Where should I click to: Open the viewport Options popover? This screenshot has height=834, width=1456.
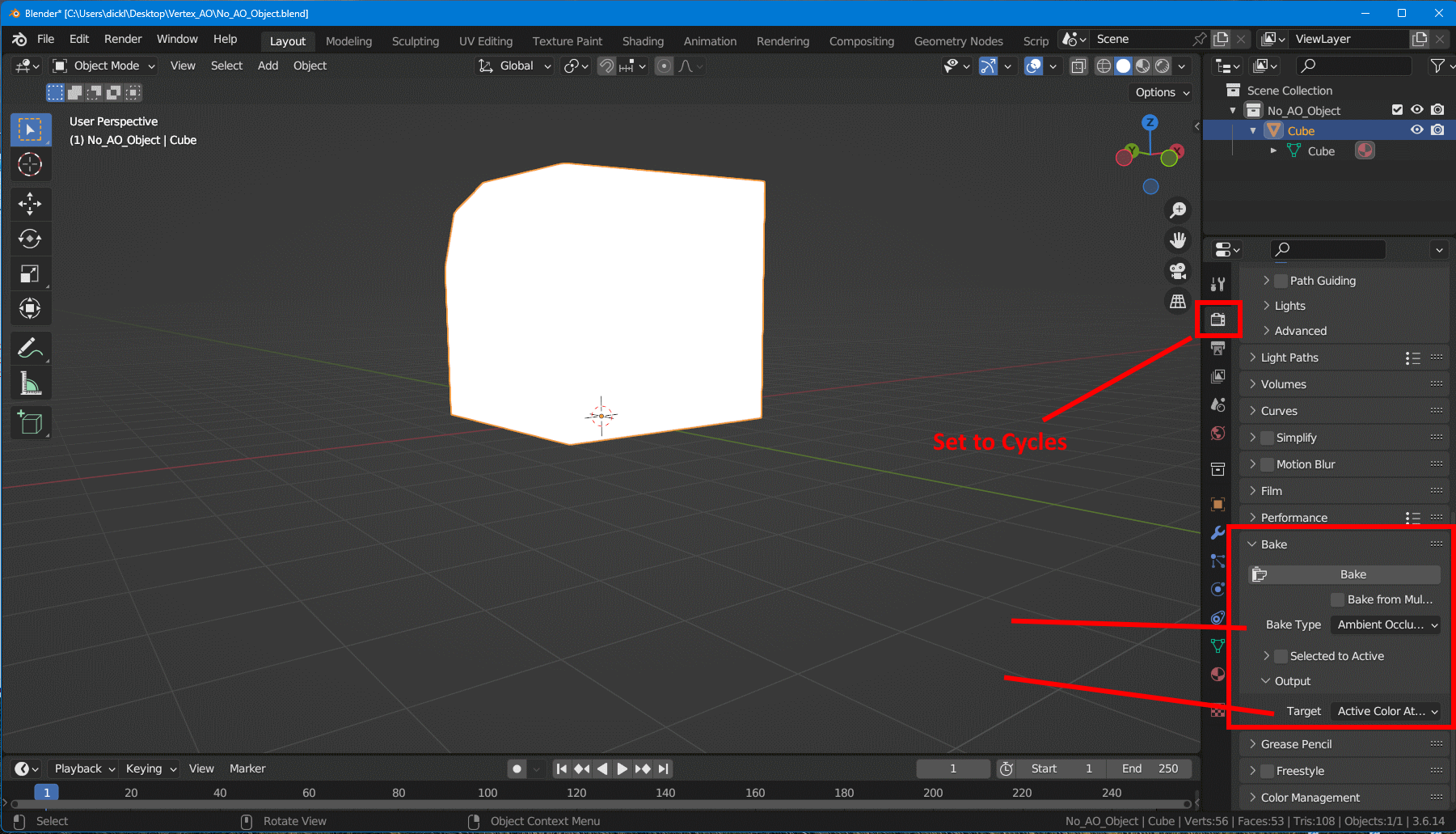[1163, 92]
